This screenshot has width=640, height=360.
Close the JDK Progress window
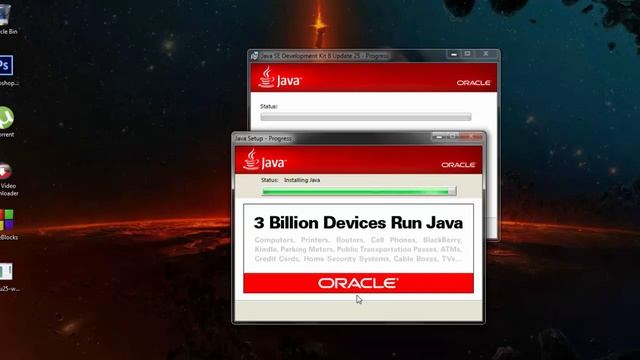[486, 54]
